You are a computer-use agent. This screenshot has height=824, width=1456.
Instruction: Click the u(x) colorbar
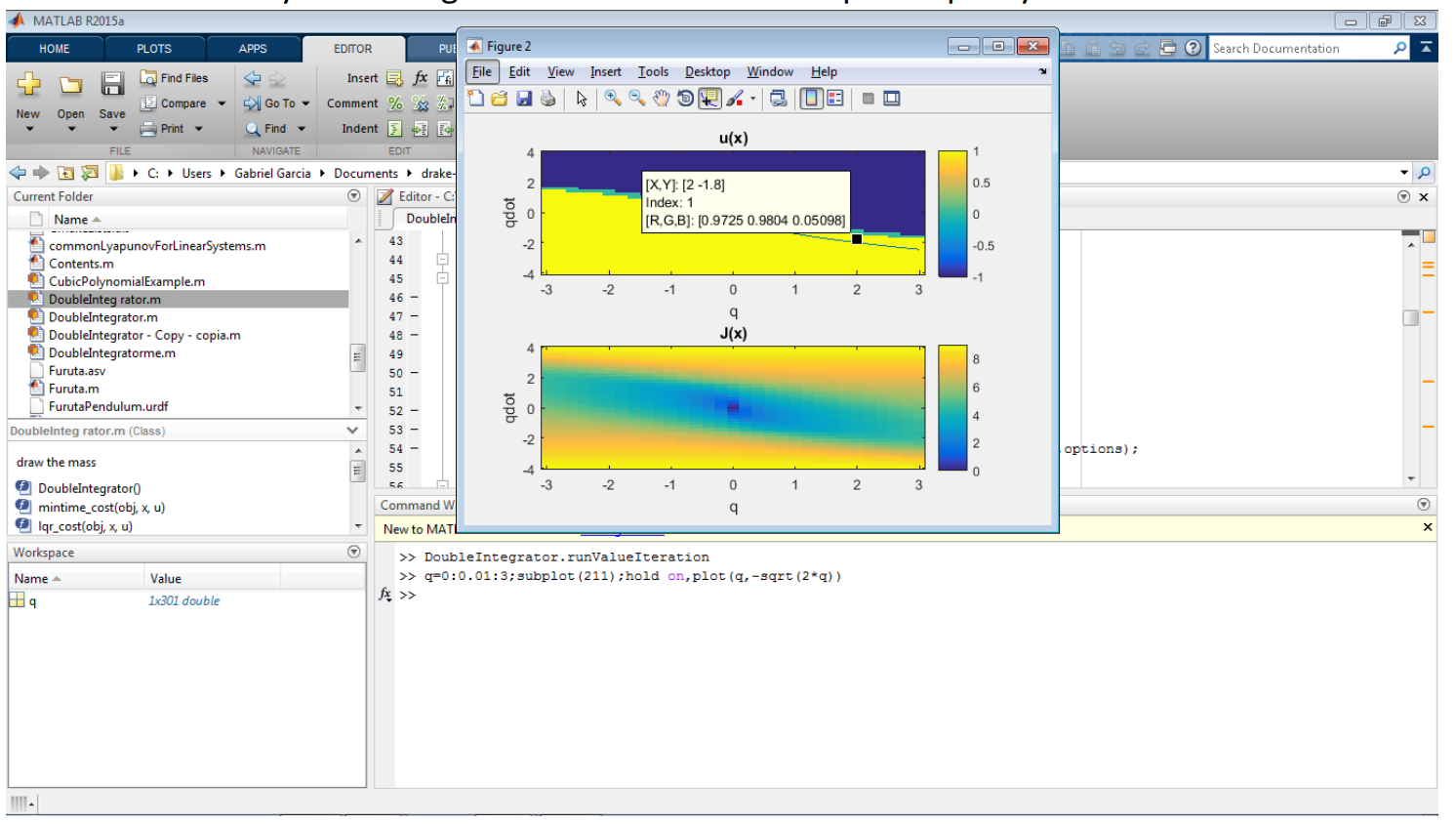click(x=952, y=214)
